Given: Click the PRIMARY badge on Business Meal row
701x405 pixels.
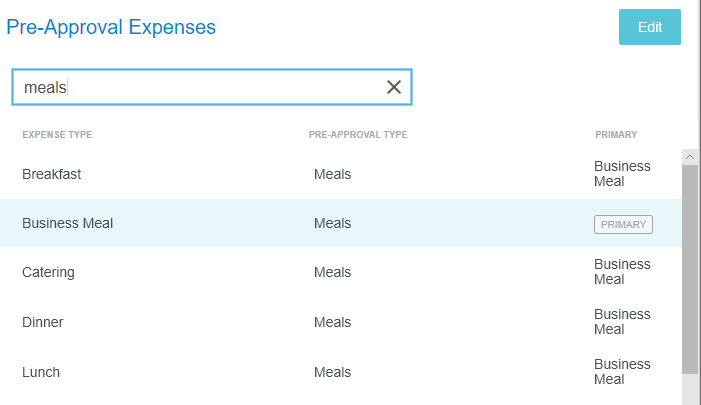Looking at the screenshot, I should 623,224.
